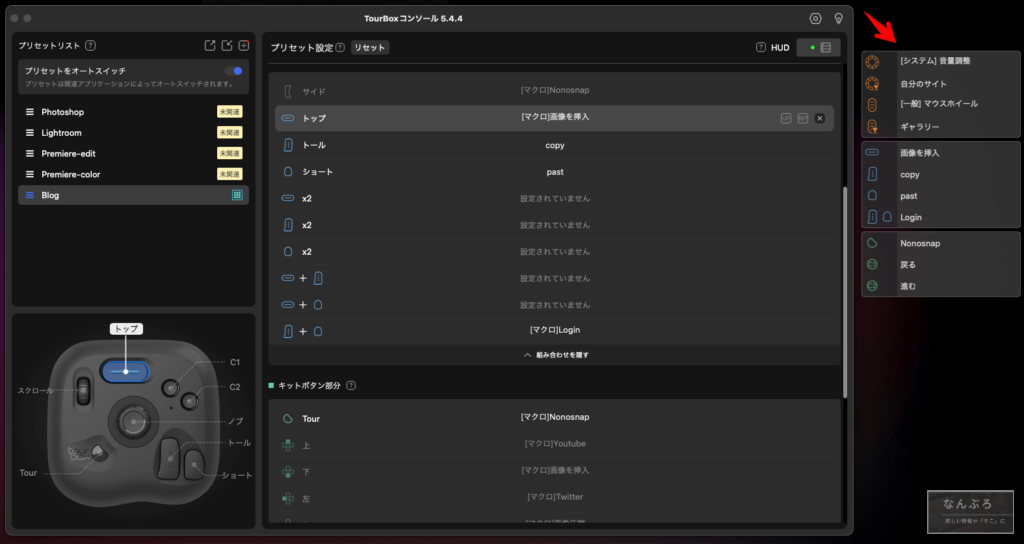
Task: Click the [マクロ]Login combination row
Action: point(555,329)
